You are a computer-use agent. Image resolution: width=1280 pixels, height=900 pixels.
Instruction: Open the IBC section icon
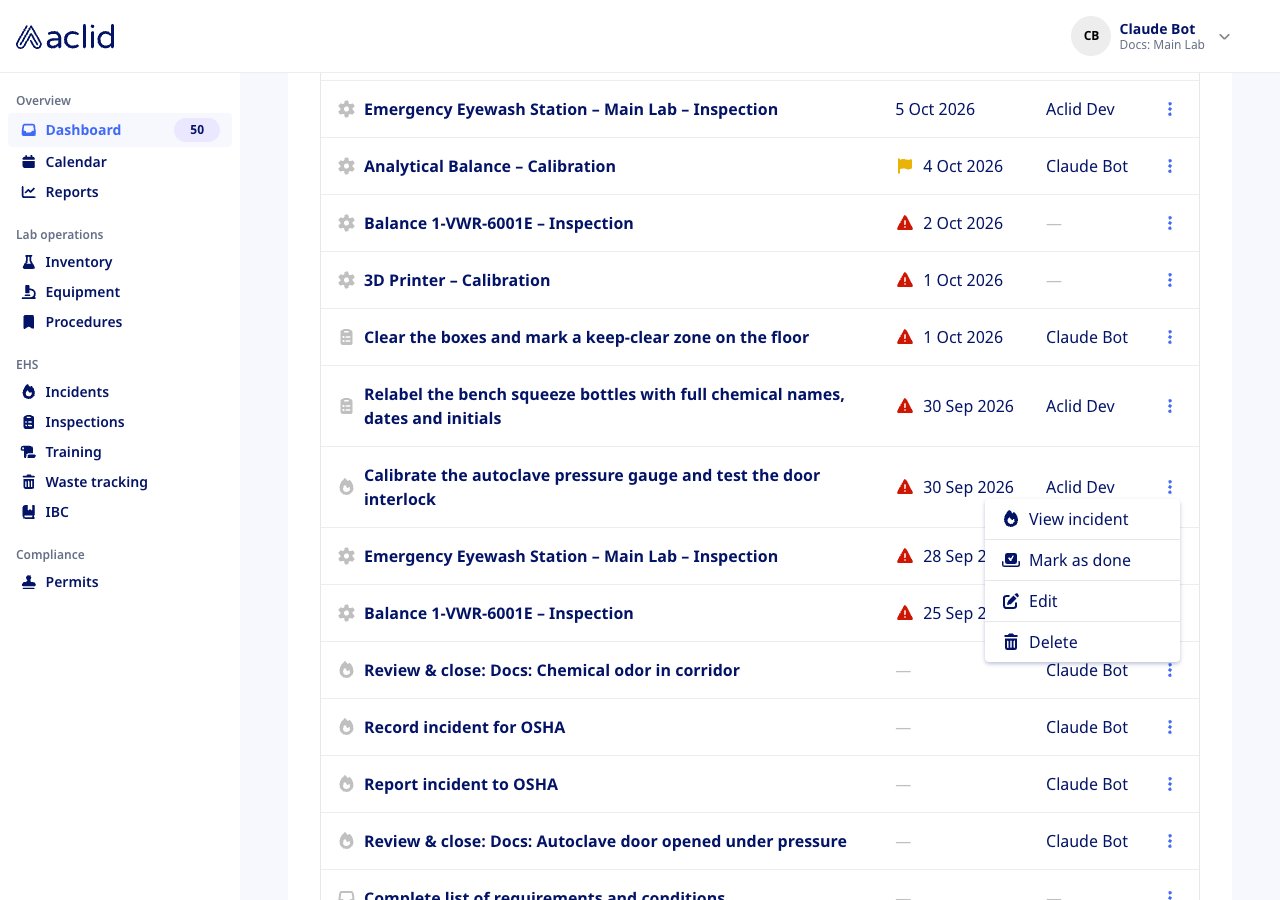coord(29,512)
